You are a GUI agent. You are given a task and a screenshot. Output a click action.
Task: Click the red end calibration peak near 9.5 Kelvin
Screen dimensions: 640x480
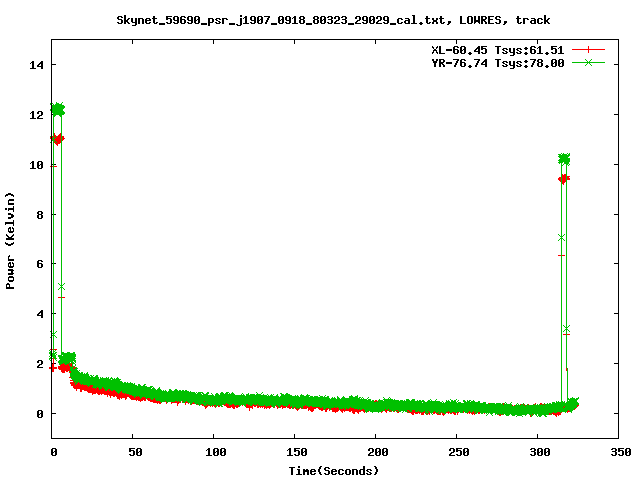pos(564,179)
